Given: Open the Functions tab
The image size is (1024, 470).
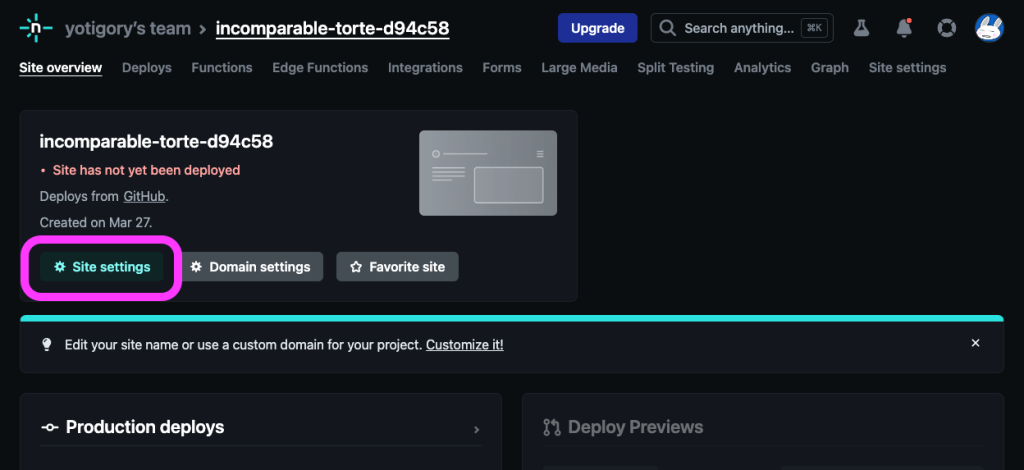Looking at the screenshot, I should (x=222, y=68).
